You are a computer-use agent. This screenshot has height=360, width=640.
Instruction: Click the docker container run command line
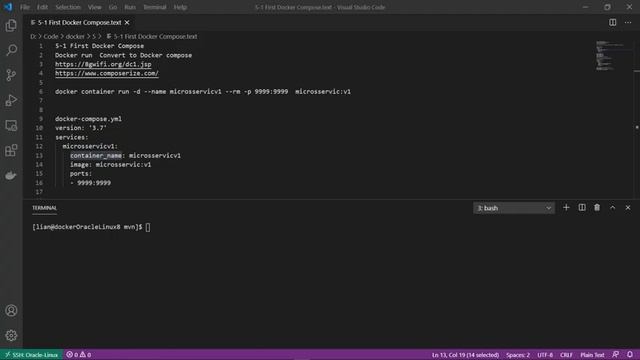tap(203, 91)
